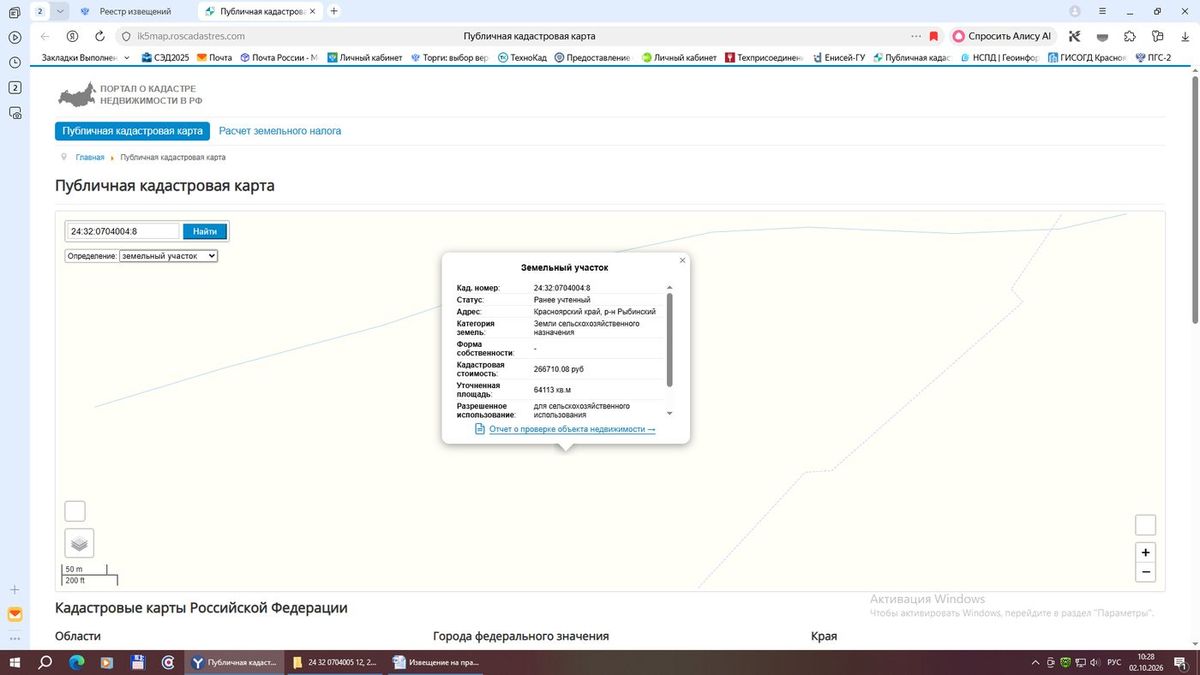Zoom in with the plus button

(x=1146, y=553)
